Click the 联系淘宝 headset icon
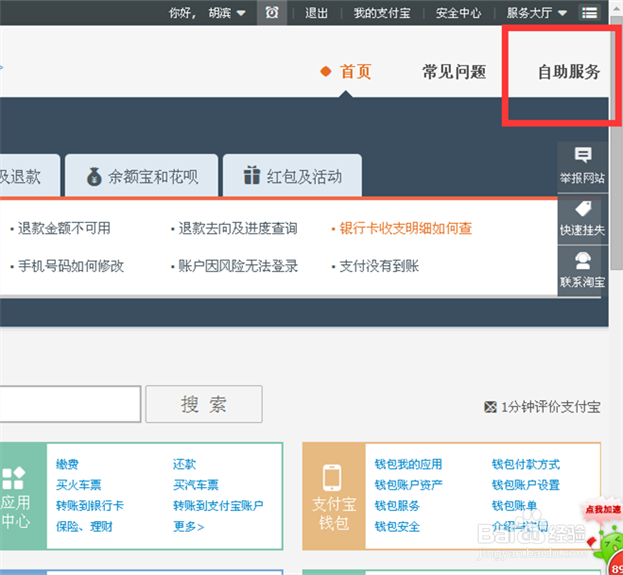Image resolution: width=623 pixels, height=575 pixels. [x=583, y=261]
